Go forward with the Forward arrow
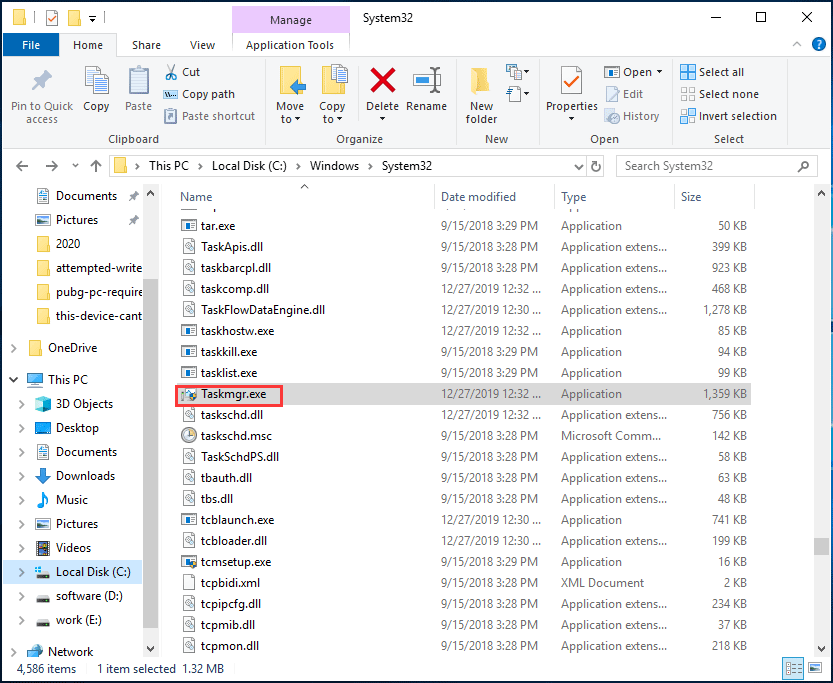833x683 pixels. click(52, 166)
